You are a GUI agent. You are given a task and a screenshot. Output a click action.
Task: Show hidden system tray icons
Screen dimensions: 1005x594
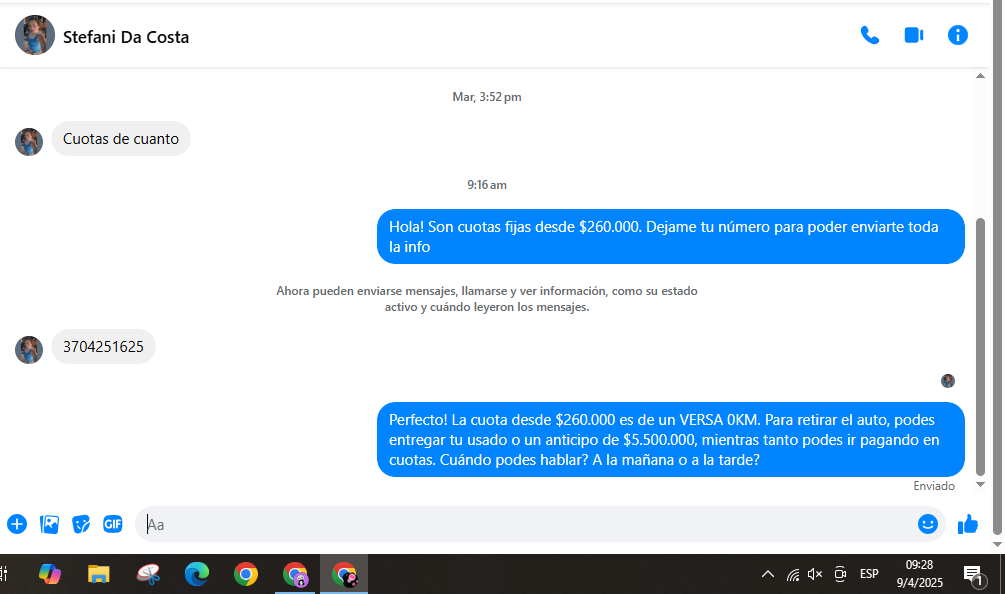(767, 574)
